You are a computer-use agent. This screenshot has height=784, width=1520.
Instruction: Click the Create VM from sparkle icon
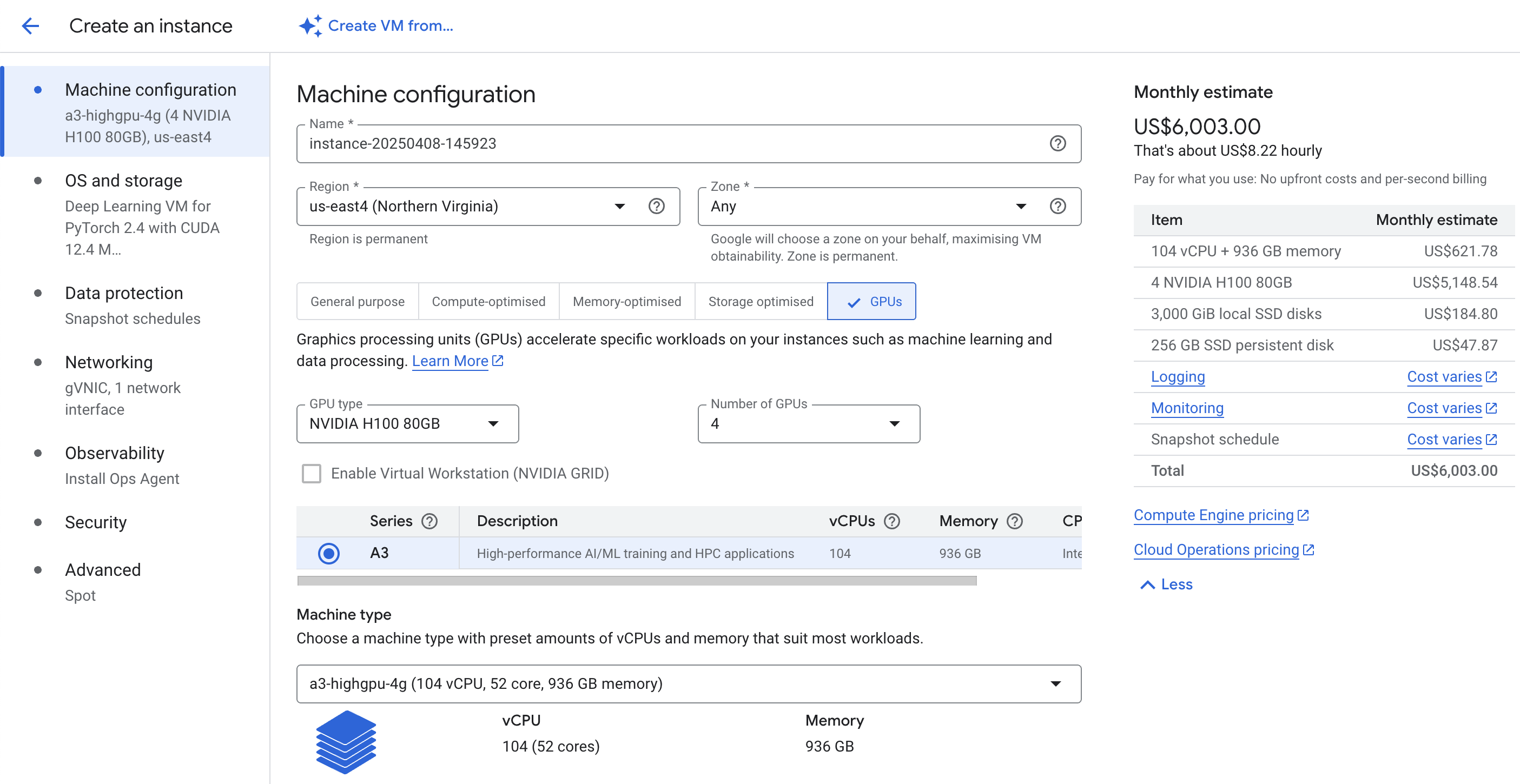click(310, 25)
